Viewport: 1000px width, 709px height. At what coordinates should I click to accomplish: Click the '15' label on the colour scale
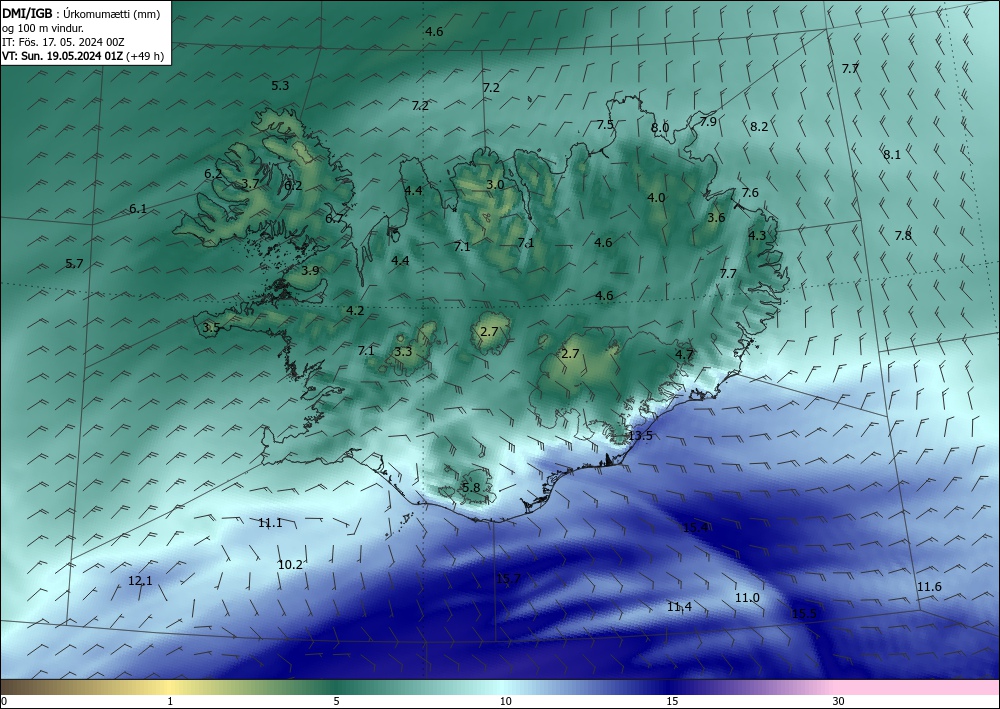[x=672, y=702]
